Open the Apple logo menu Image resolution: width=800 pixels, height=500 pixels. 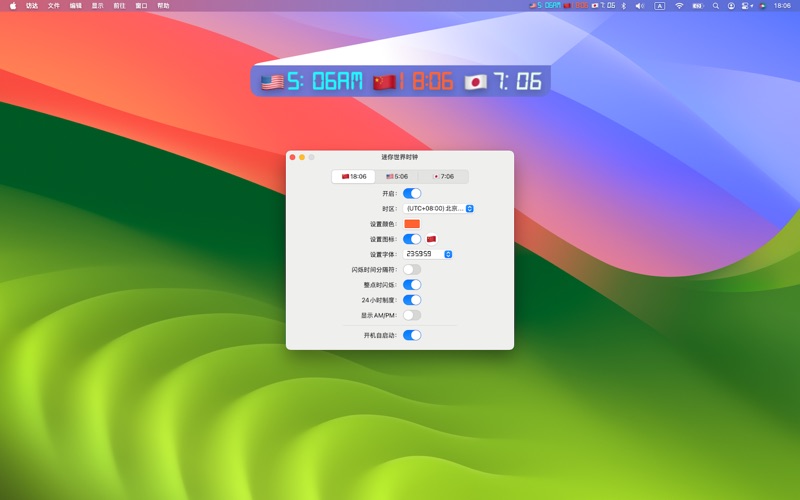(x=13, y=6)
